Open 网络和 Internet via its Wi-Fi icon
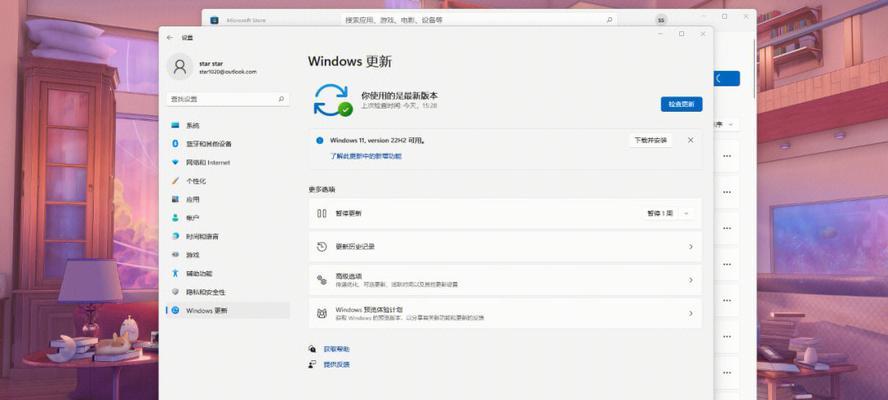 pos(176,163)
